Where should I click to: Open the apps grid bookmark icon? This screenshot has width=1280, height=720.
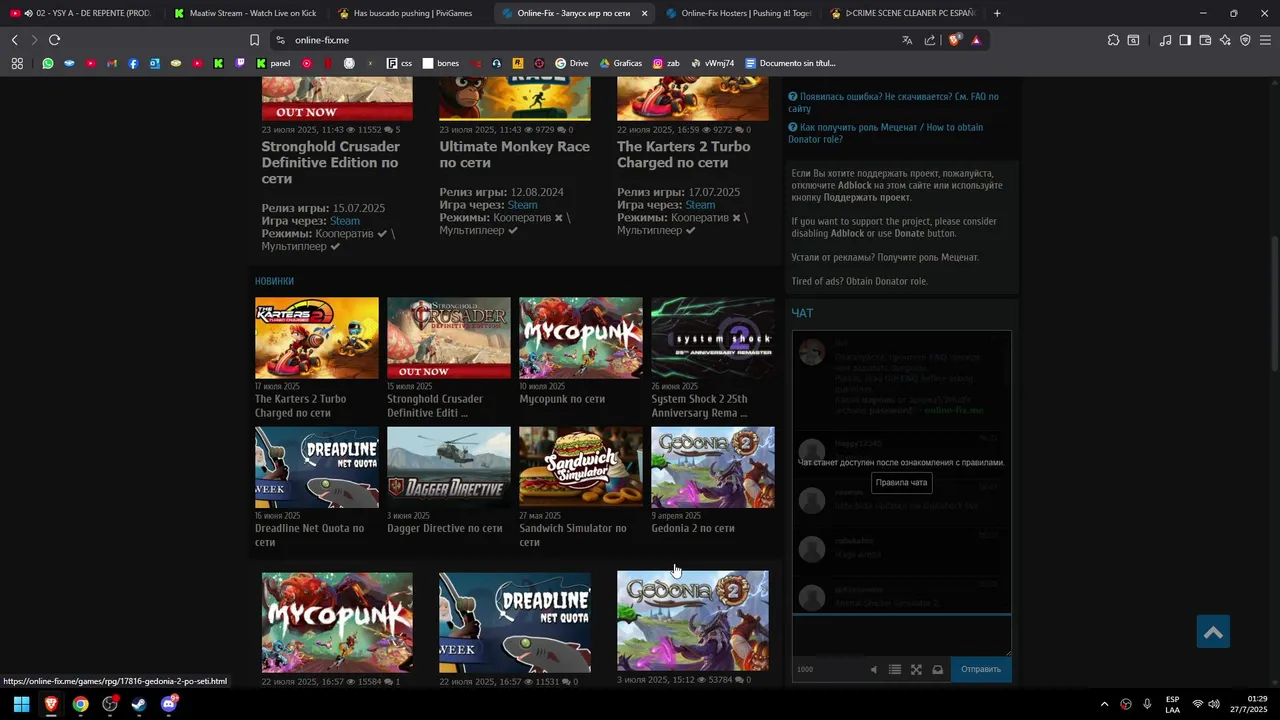(x=17, y=63)
